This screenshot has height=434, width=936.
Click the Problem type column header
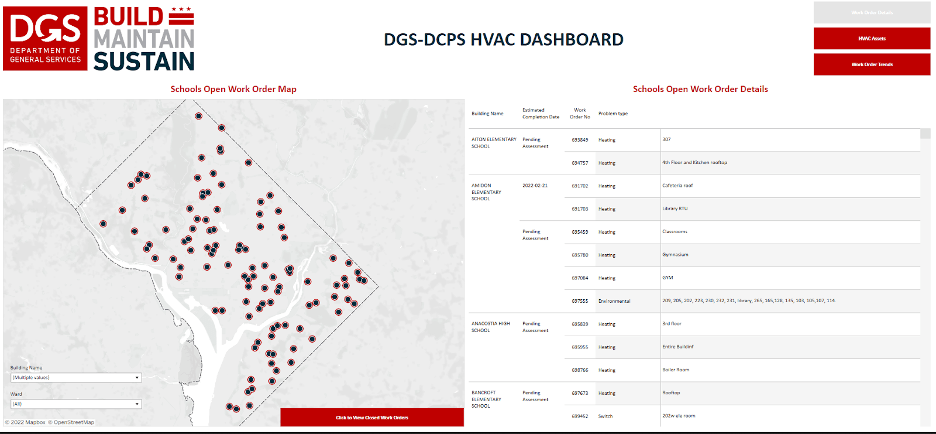pyautogui.click(x=612, y=113)
